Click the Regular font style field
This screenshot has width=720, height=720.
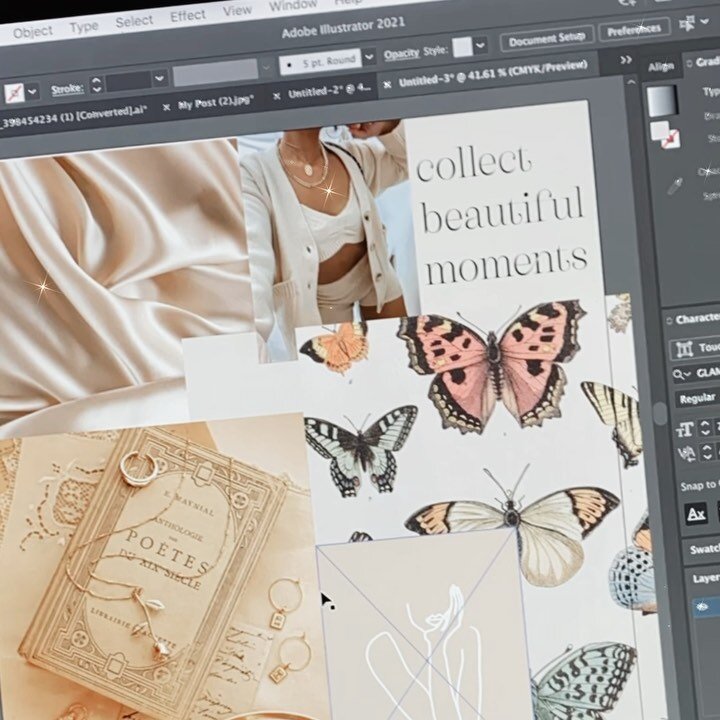698,398
